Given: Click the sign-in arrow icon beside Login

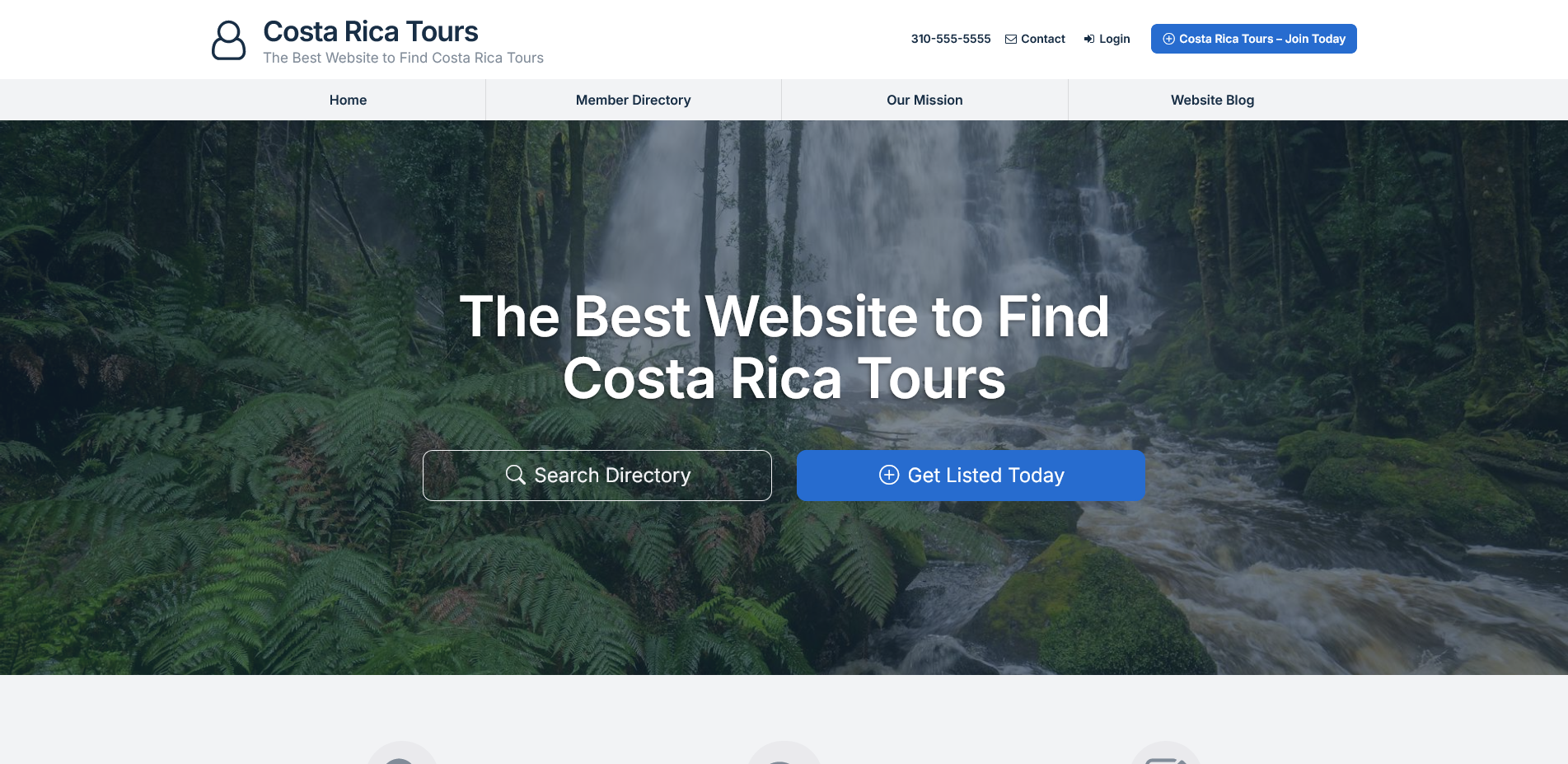Looking at the screenshot, I should coord(1089,39).
